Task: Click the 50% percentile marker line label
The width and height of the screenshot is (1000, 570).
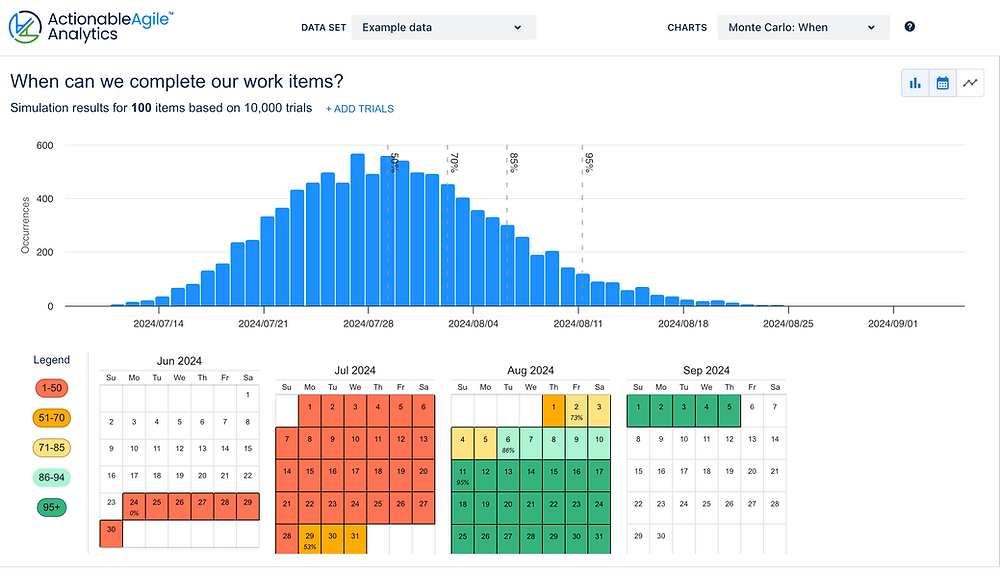Action: click(394, 162)
